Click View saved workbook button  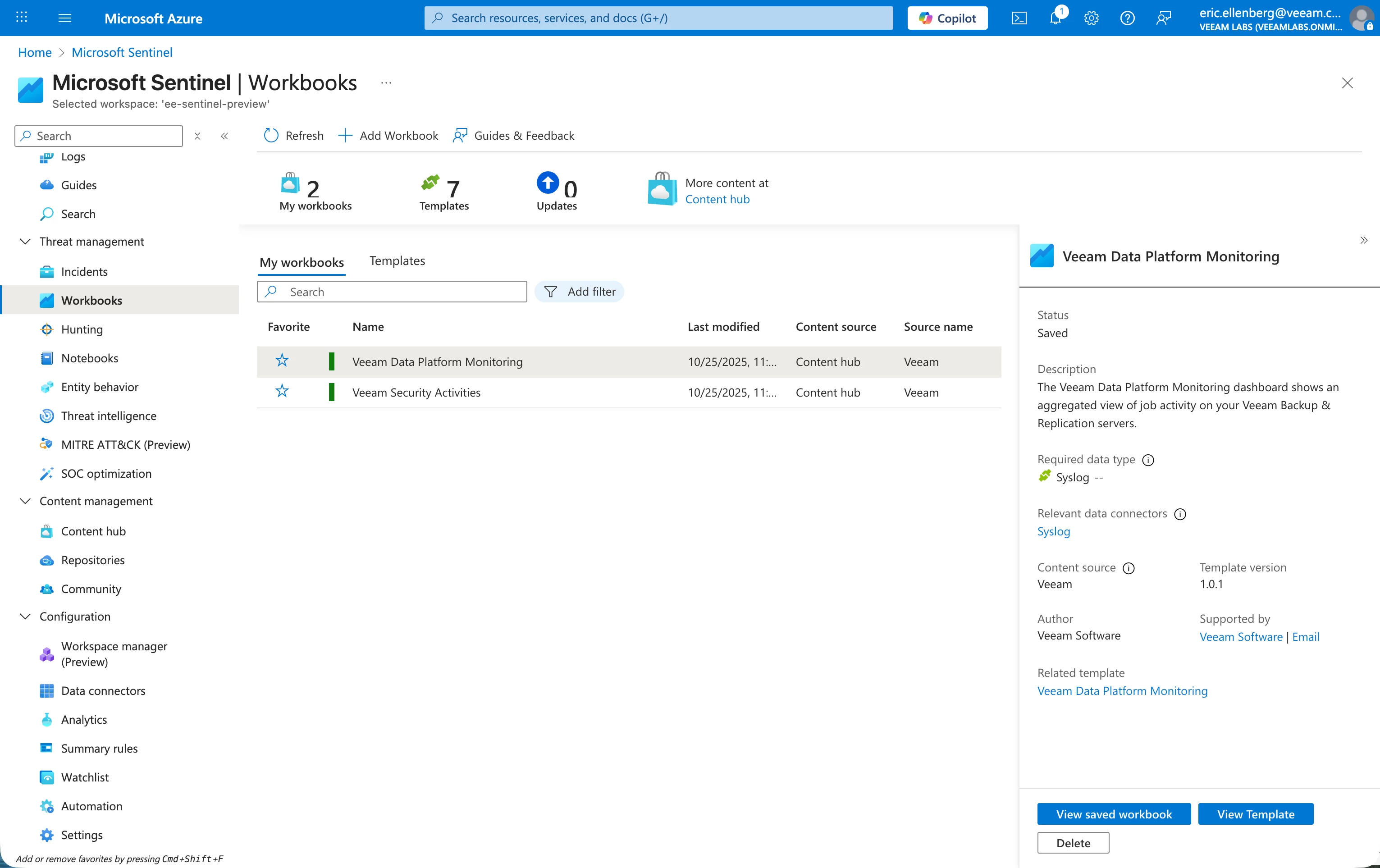[x=1114, y=813]
